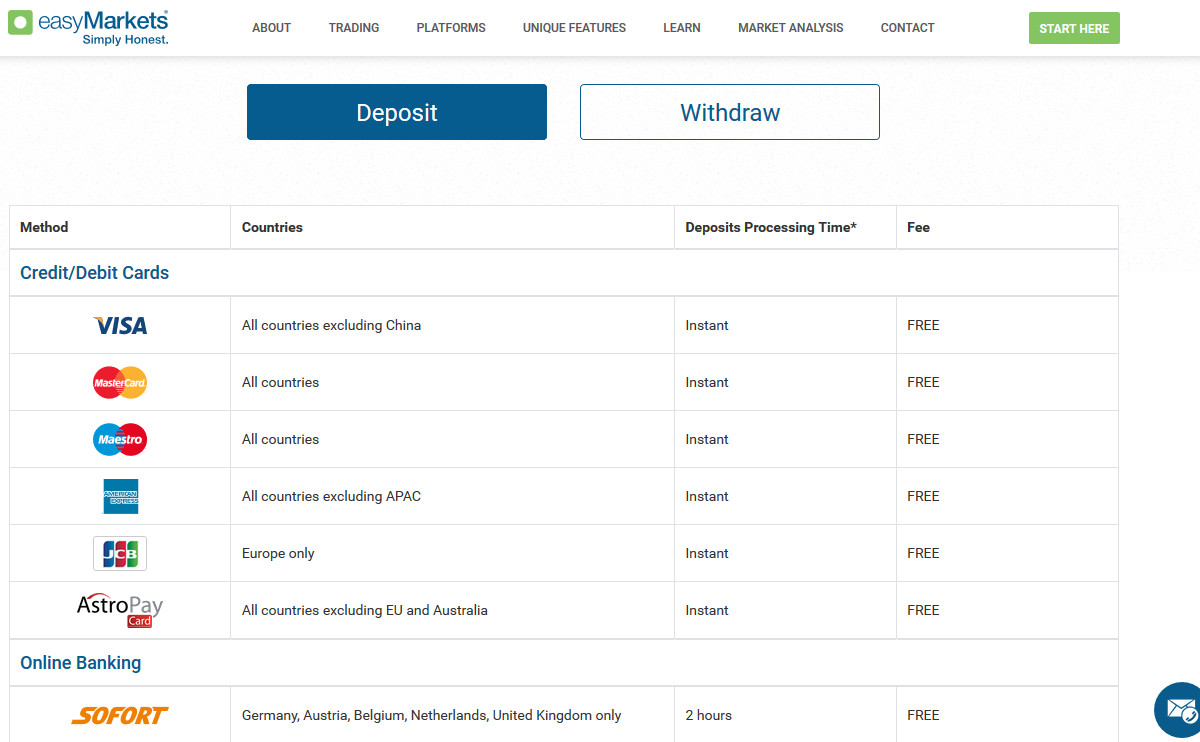
Task: Open the TRADING menu
Action: (x=354, y=28)
